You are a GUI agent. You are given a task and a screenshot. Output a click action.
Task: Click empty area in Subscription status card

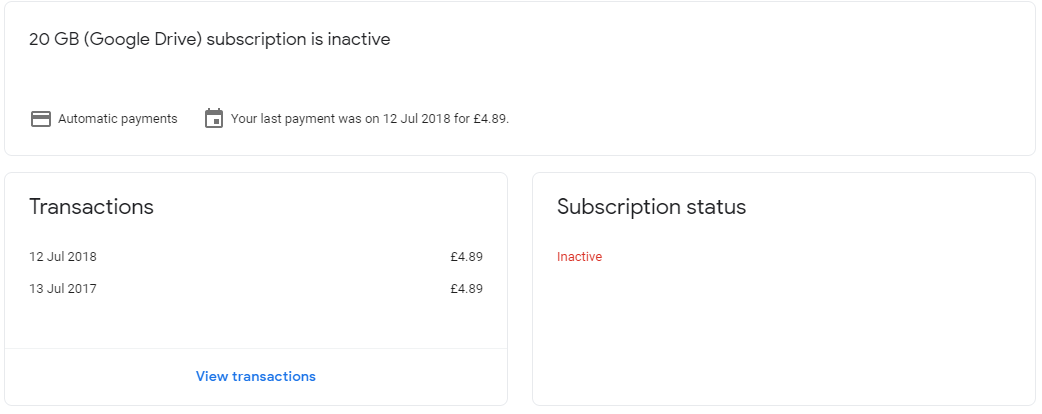[784, 332]
